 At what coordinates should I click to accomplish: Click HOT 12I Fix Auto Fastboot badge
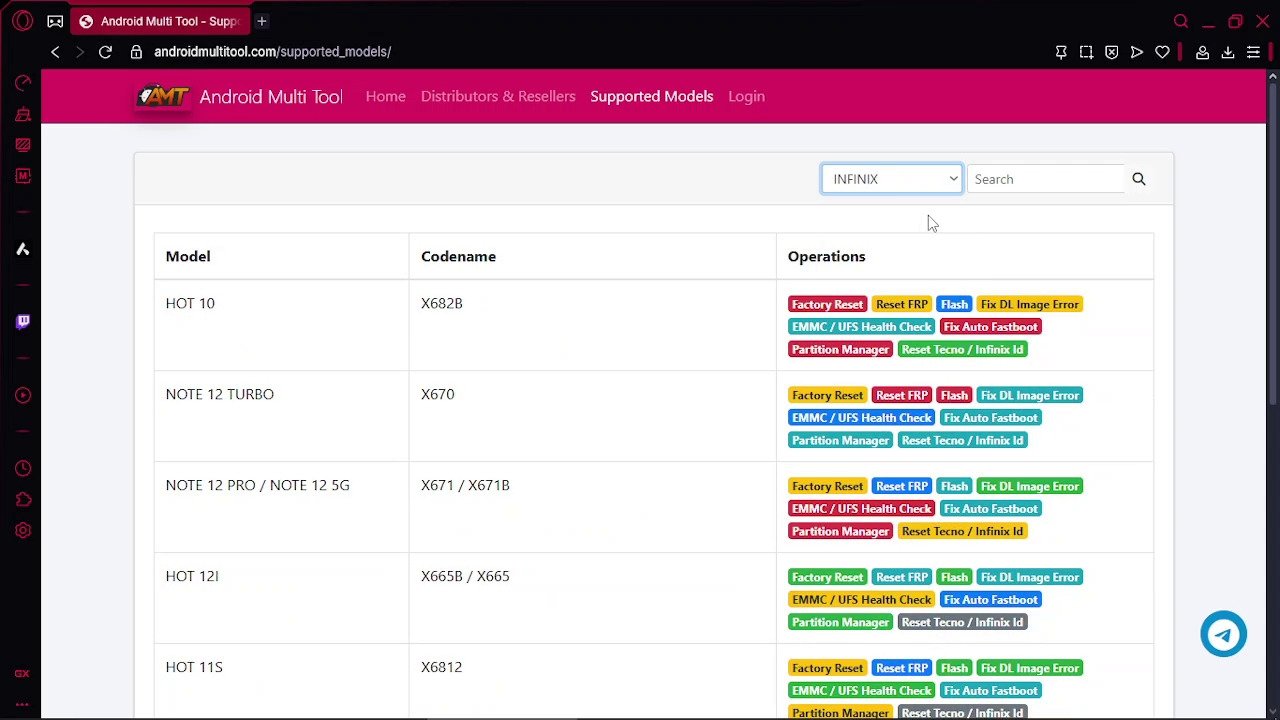tap(990, 599)
